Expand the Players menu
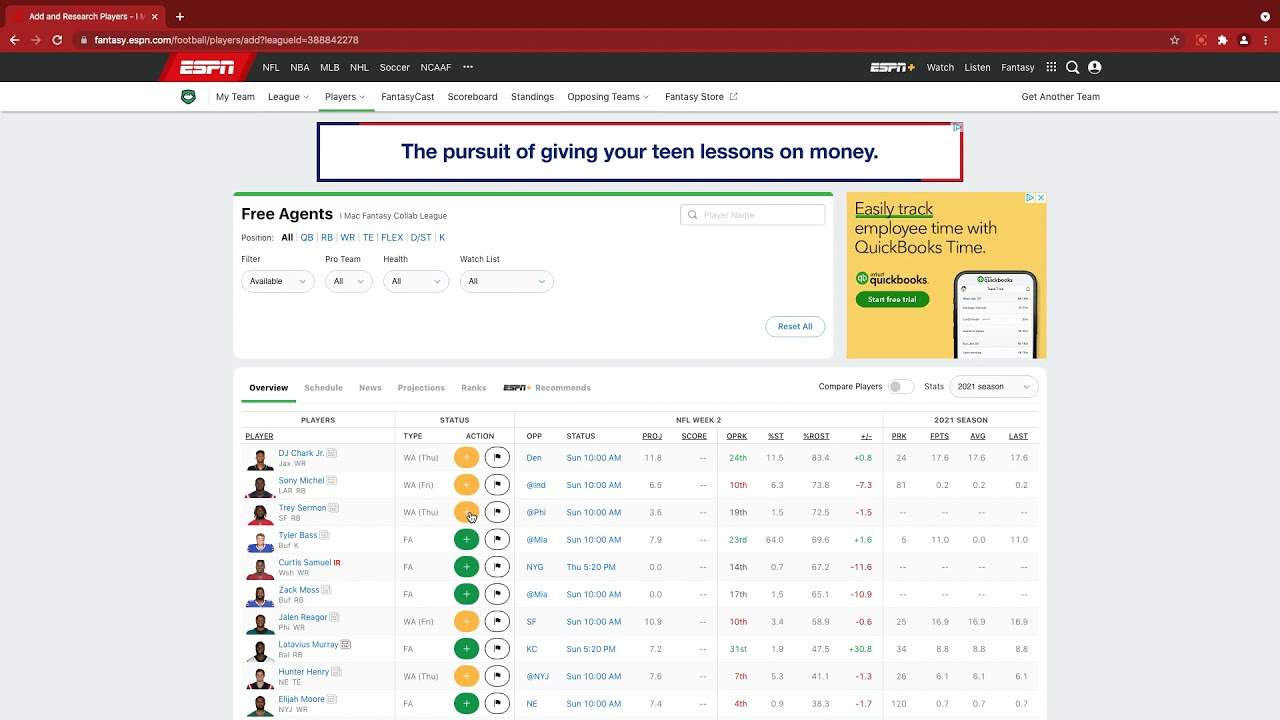This screenshot has width=1280, height=720. pos(345,97)
